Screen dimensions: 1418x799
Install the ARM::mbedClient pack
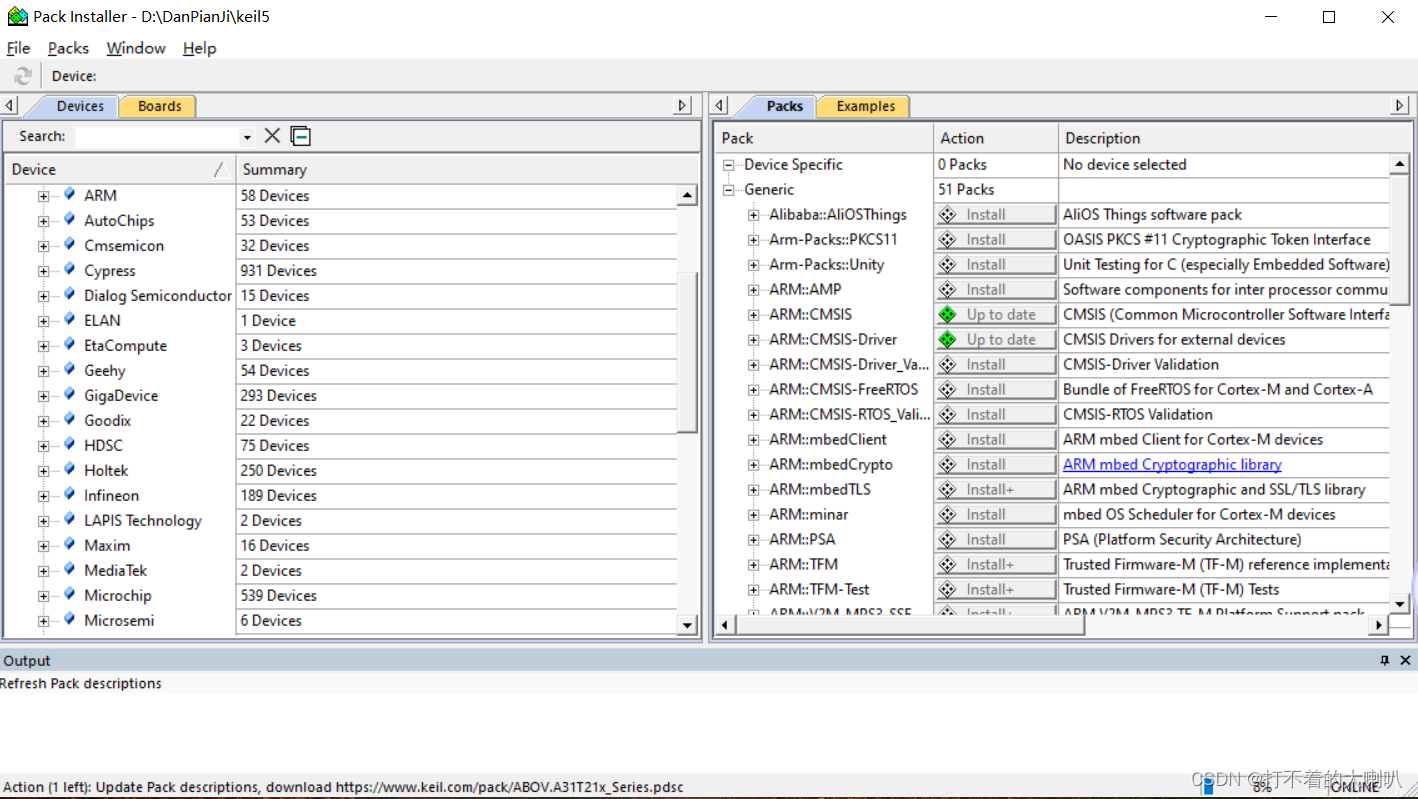point(996,439)
